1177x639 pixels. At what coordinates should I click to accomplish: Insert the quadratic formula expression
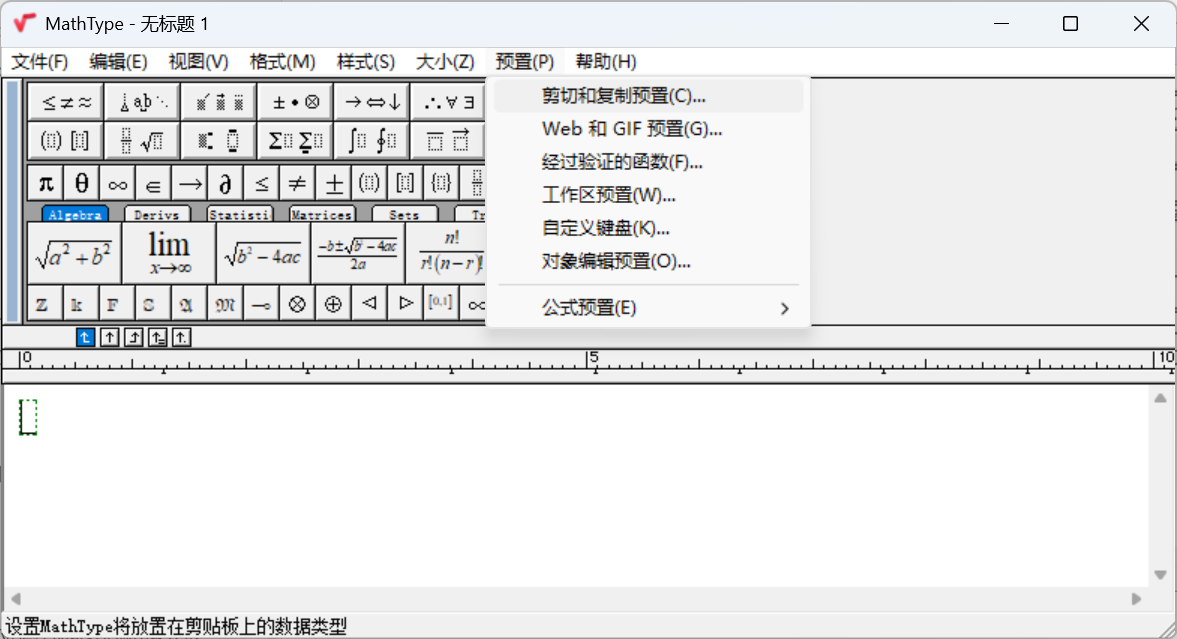coord(357,254)
